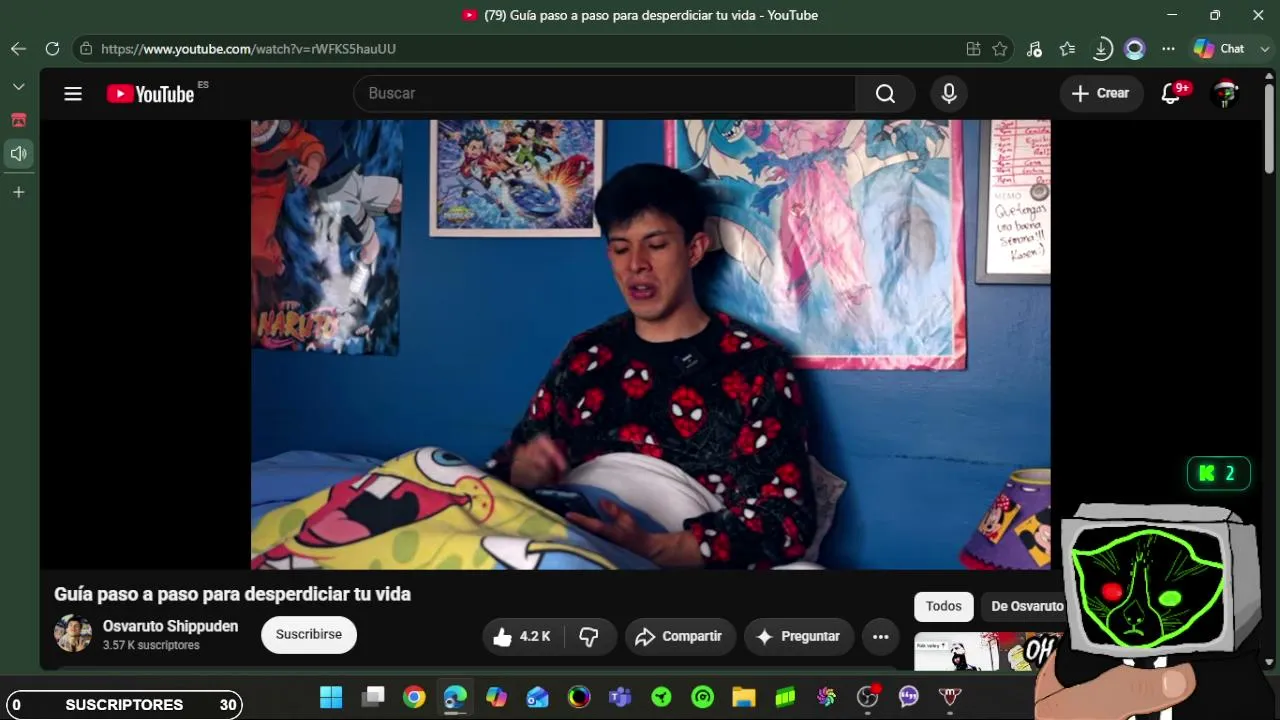Open the Preguntar AI assistant
This screenshot has height=720, width=1280.
tap(798, 636)
